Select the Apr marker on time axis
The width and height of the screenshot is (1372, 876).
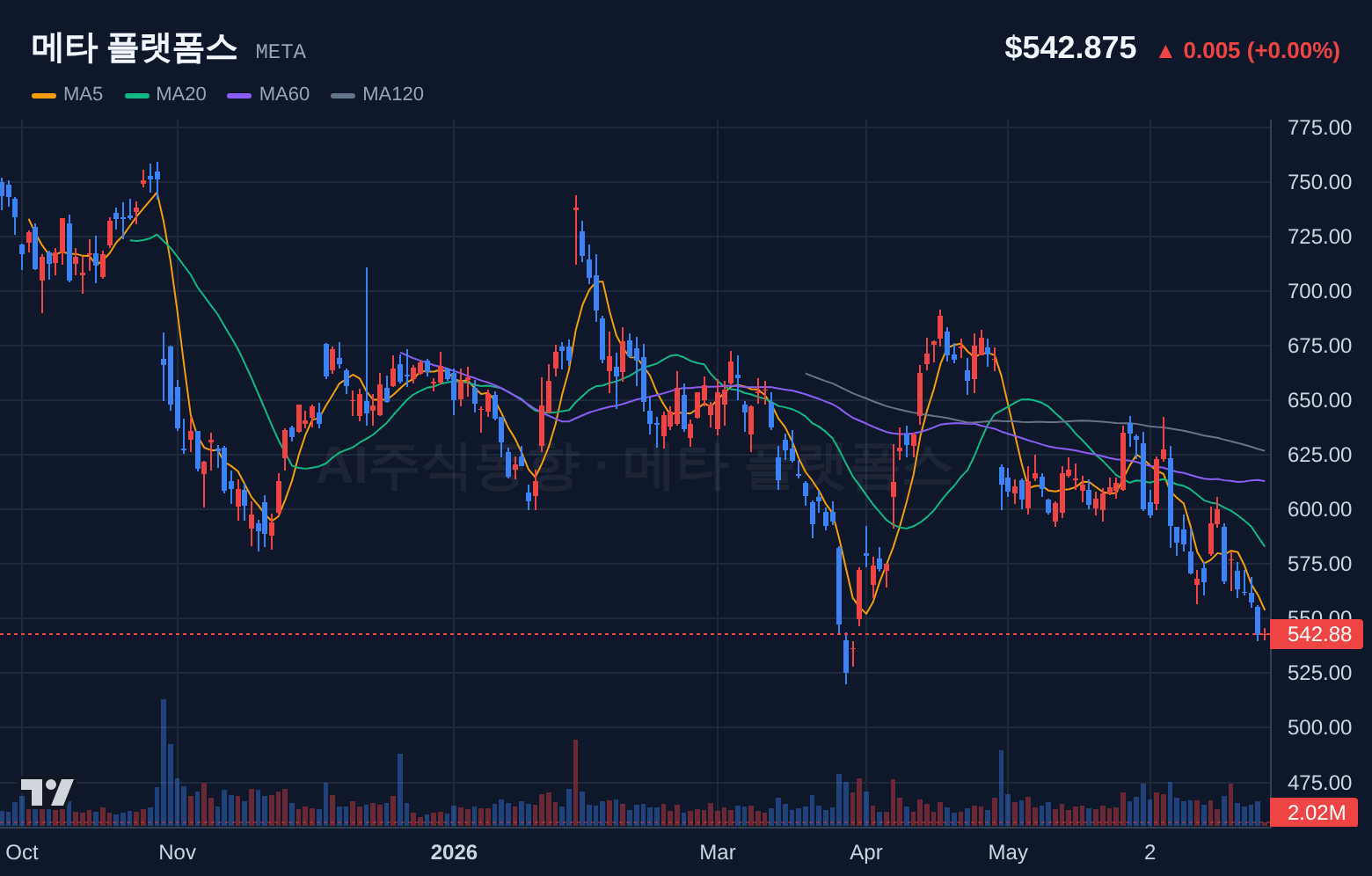click(x=866, y=852)
